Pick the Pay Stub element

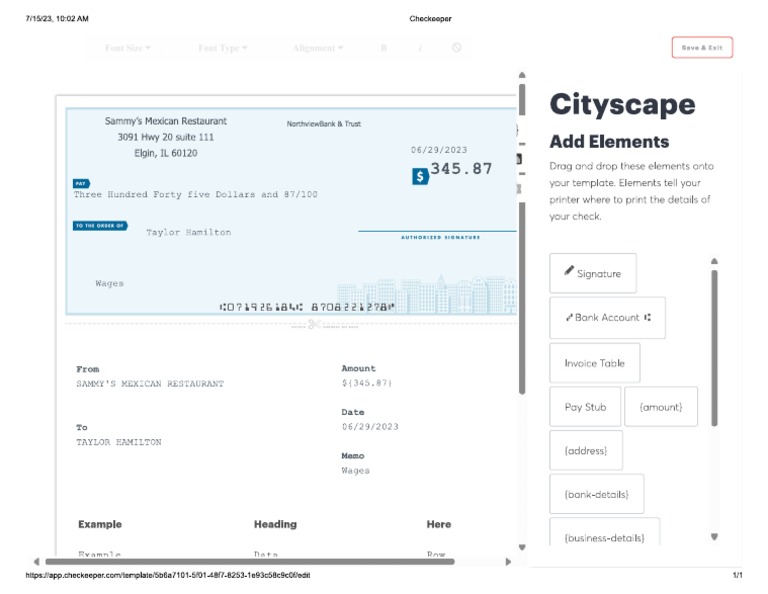(x=585, y=407)
